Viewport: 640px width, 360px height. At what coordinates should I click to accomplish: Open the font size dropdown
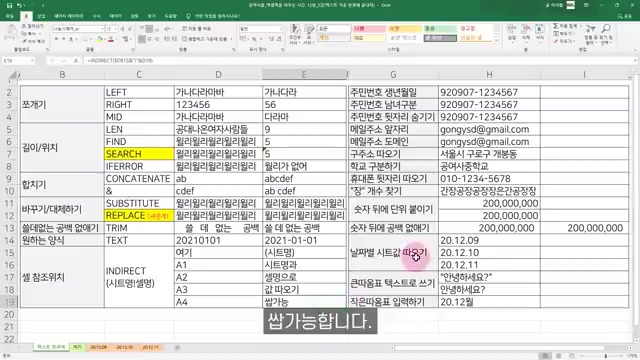pos(116,29)
